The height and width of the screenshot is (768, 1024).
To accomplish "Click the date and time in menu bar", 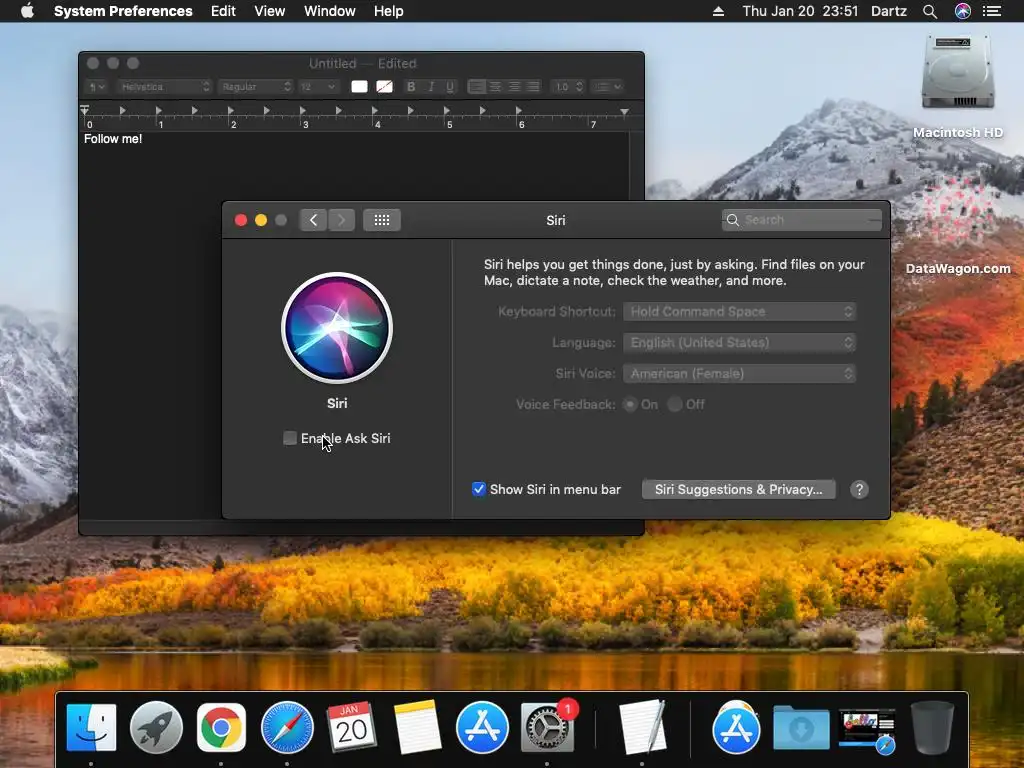I will click(800, 11).
